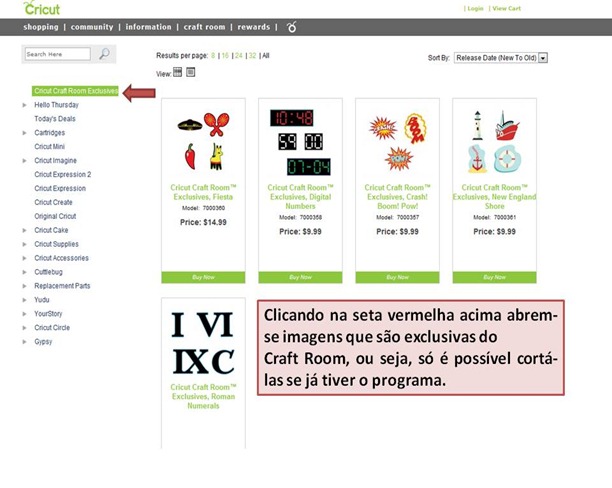Click the Roman Numerals product thumbnail
612x488 pixels.
point(203,343)
